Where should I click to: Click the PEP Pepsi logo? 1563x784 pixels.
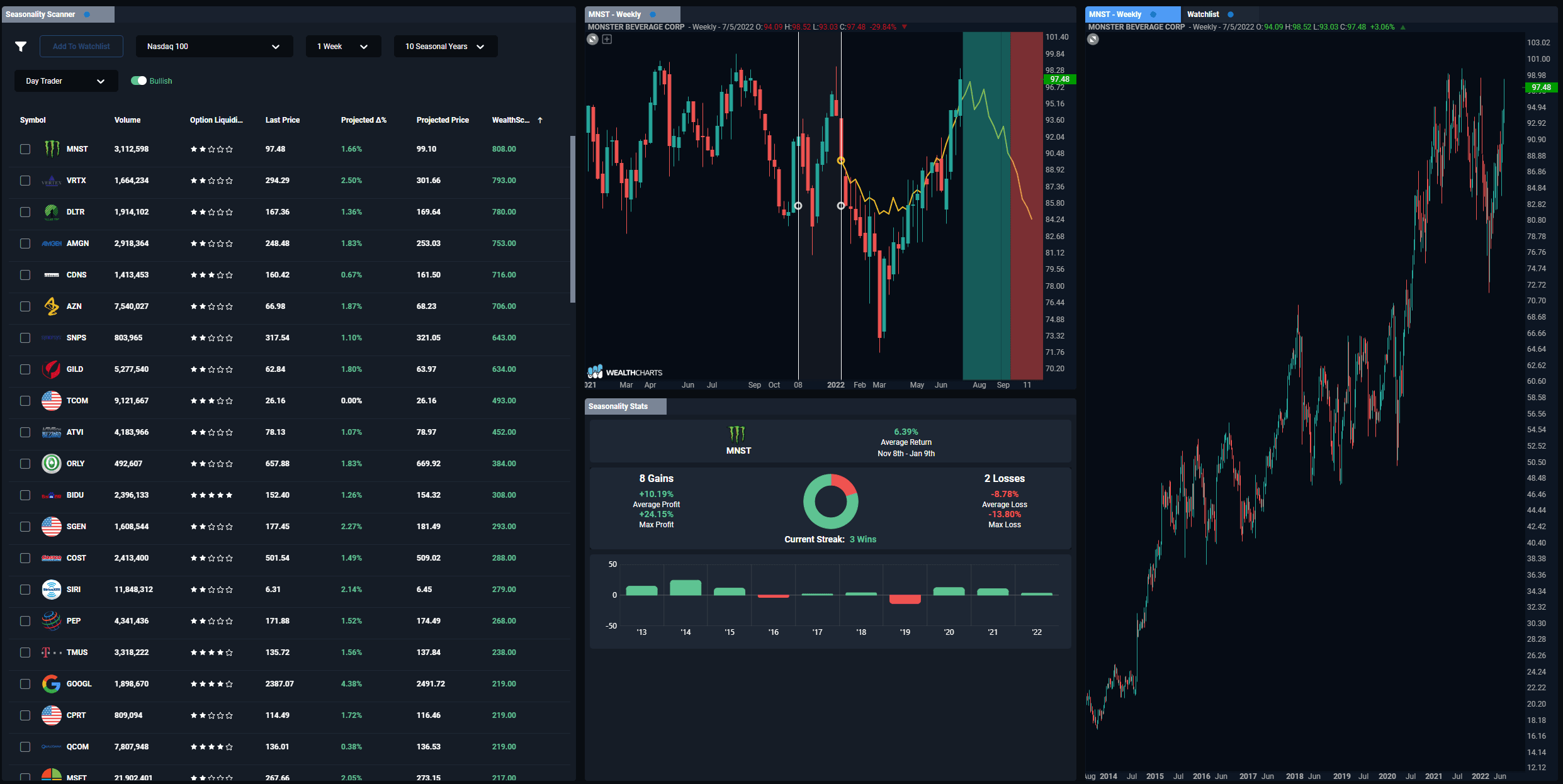tap(52, 621)
